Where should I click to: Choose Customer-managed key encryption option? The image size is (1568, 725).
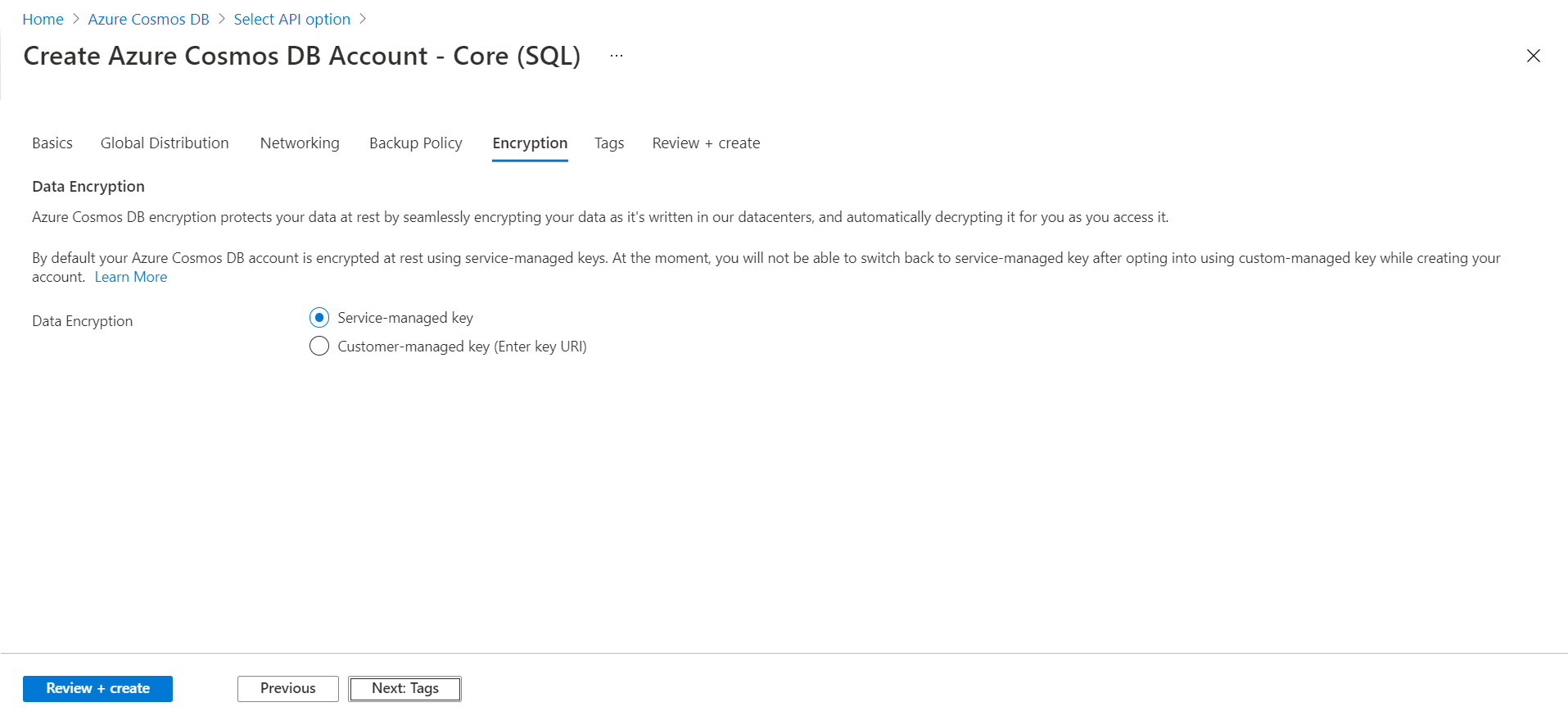click(319, 347)
